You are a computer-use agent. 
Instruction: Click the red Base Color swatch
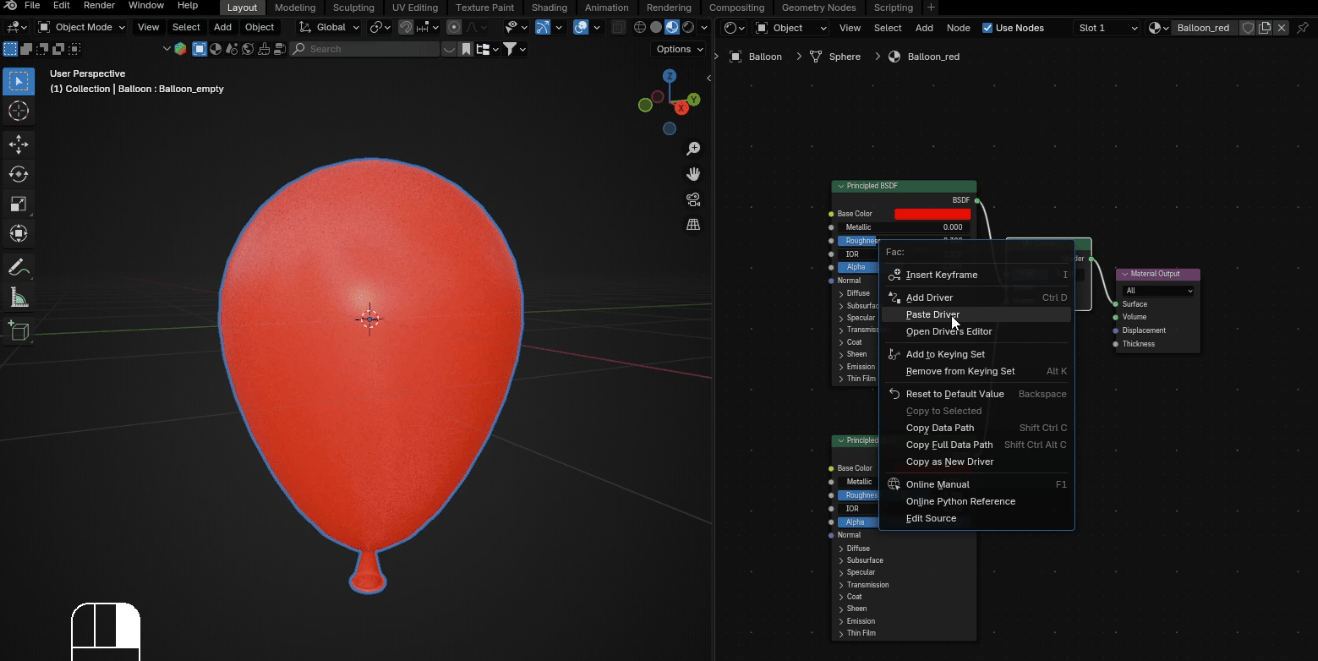coord(932,214)
